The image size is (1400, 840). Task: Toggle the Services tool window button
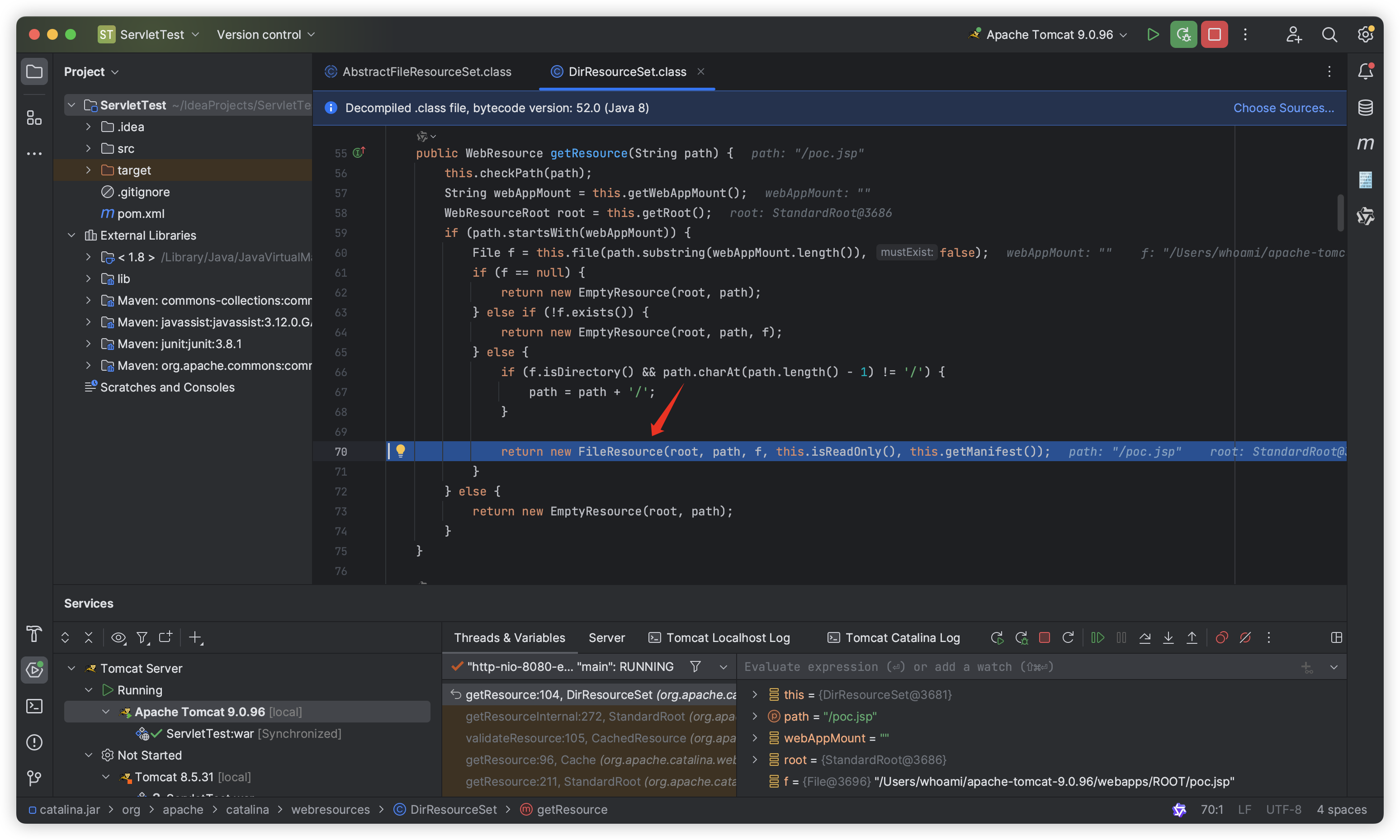34,670
